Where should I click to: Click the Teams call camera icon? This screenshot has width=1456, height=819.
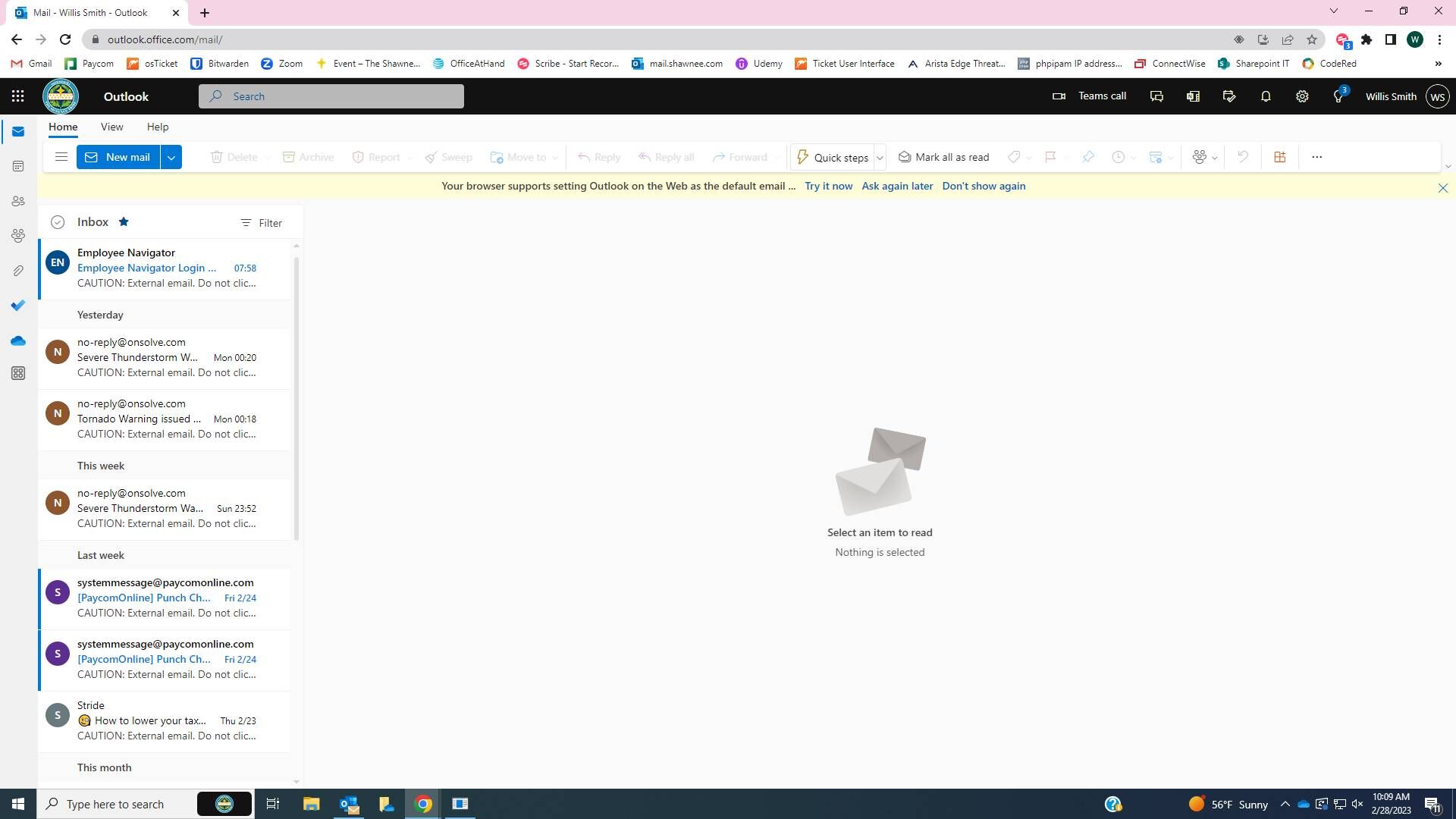(1059, 96)
